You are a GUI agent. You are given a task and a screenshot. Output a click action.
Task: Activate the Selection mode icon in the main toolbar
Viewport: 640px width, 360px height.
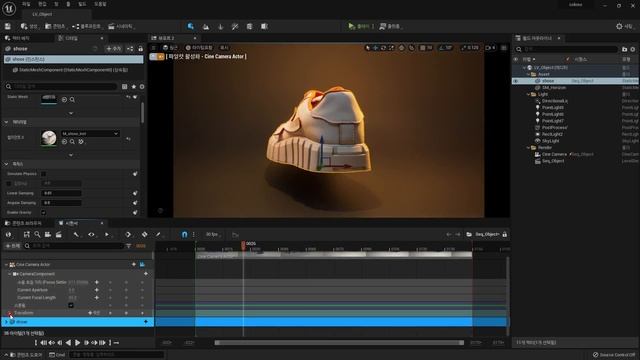[191, 26]
